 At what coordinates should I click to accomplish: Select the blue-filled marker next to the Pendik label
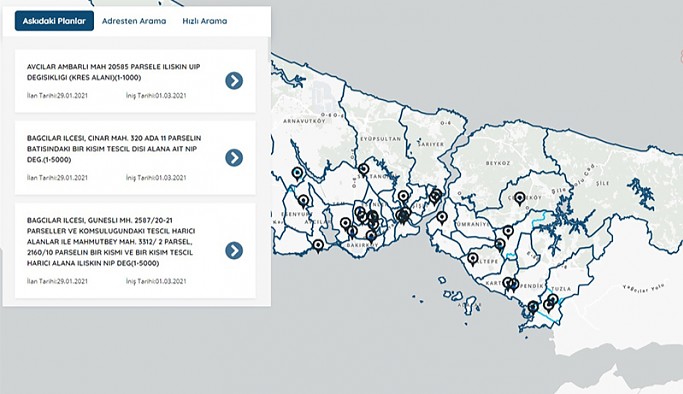(514, 285)
